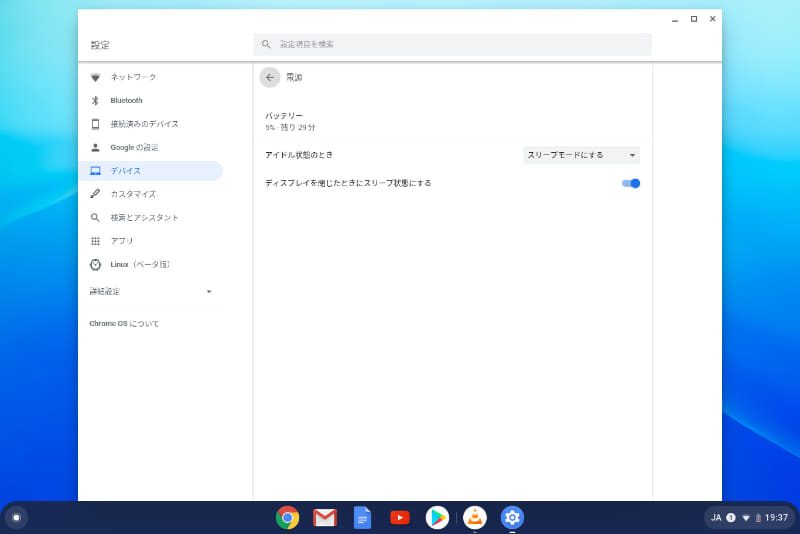Image resolution: width=800 pixels, height=534 pixels.
Task: Click the Bluetooth icon in sidebar
Action: pyautogui.click(x=95, y=100)
